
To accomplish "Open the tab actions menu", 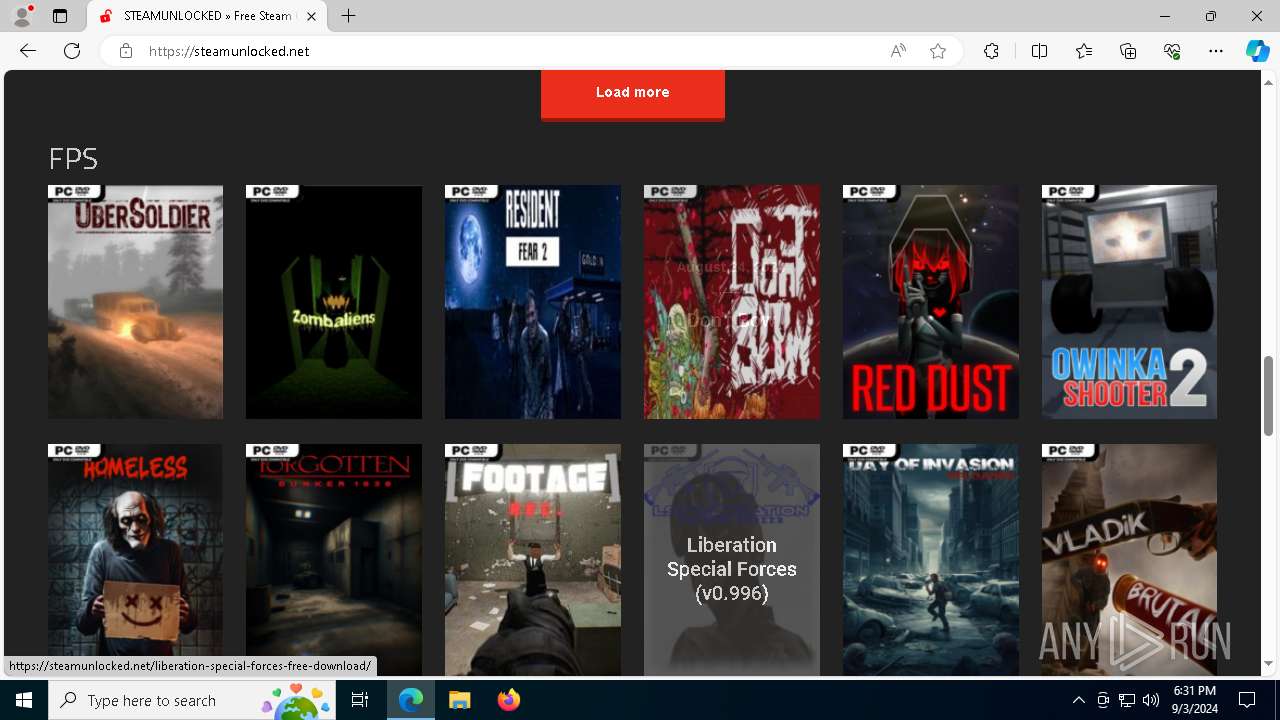I will tap(60, 16).
